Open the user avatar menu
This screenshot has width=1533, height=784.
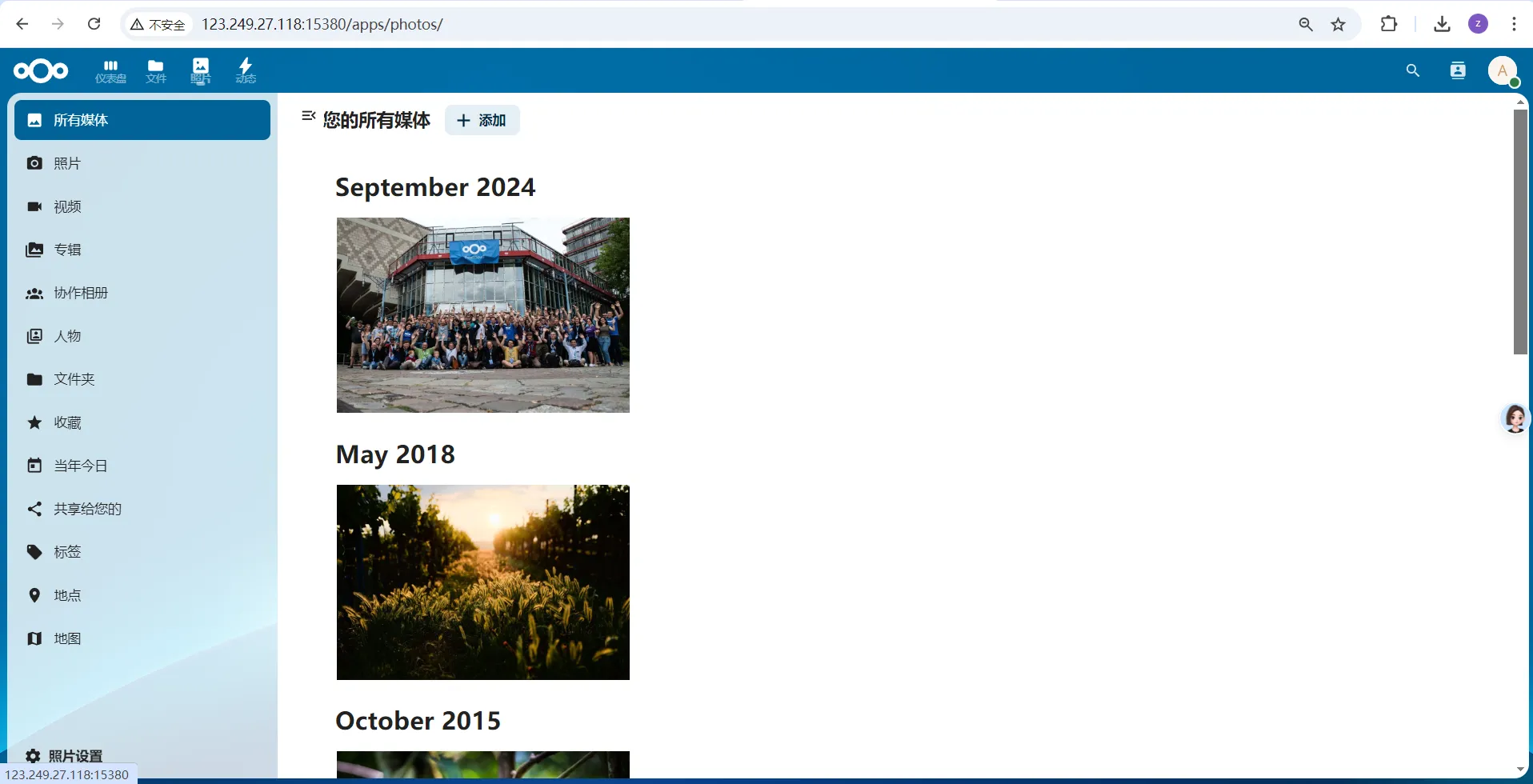1503,71
